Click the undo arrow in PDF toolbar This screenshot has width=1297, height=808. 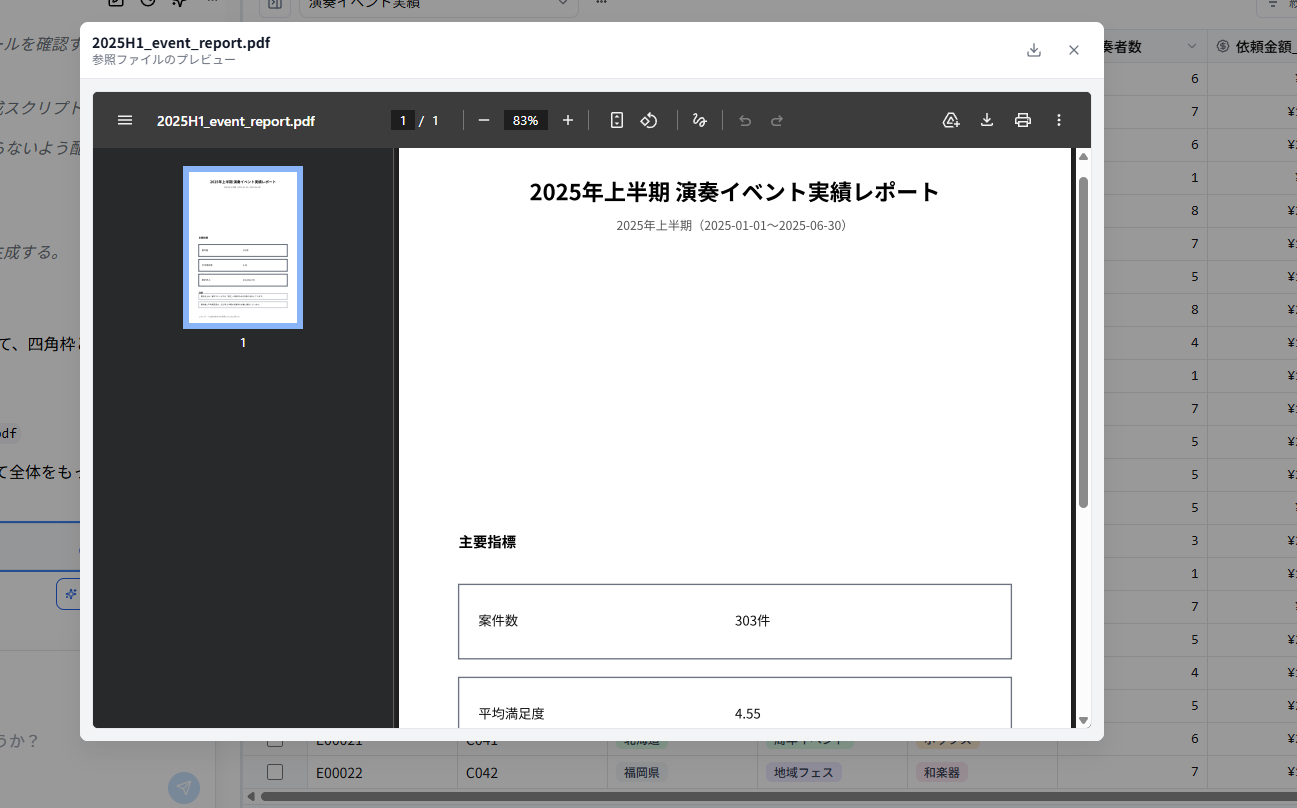[x=745, y=120]
